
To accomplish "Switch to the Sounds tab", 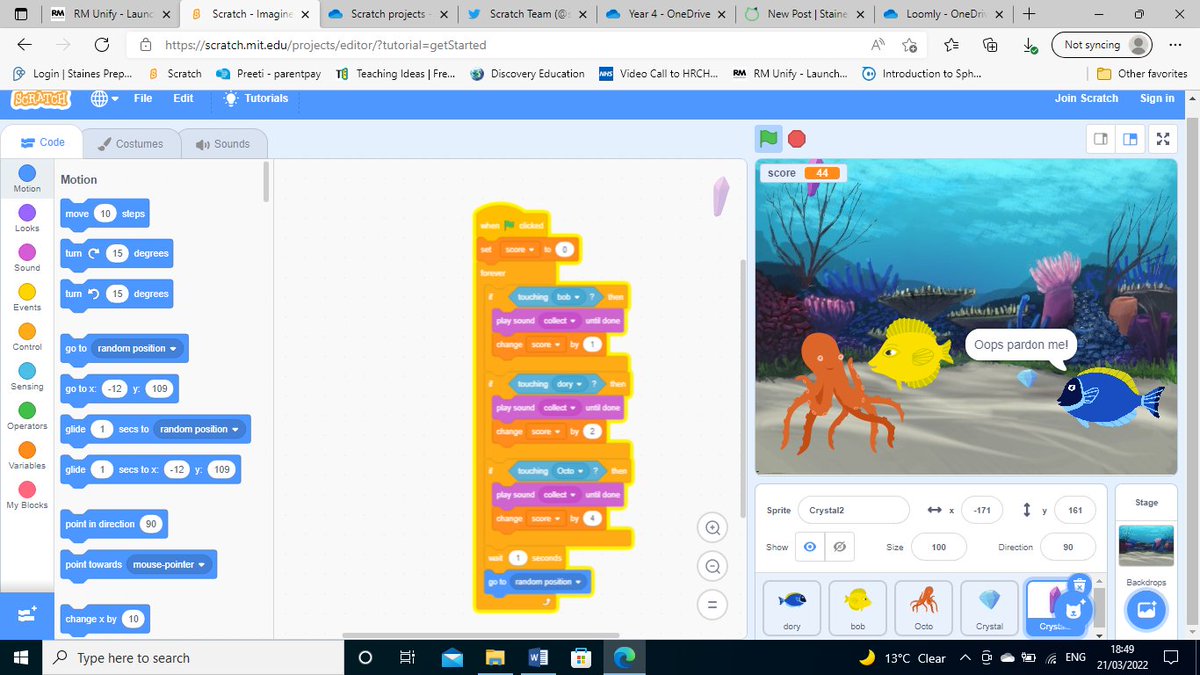I will [x=222, y=144].
